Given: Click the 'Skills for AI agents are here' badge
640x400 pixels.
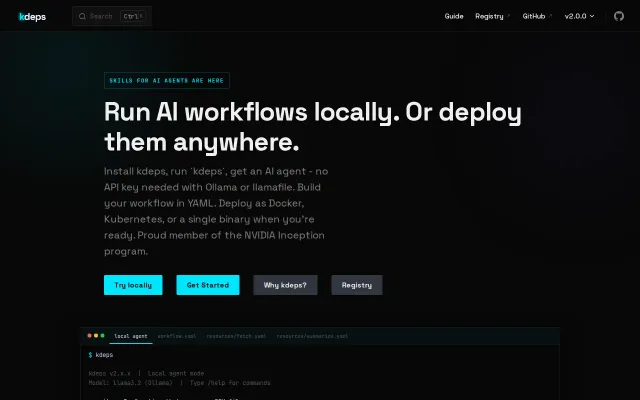Looking at the screenshot, I should [x=167, y=80].
